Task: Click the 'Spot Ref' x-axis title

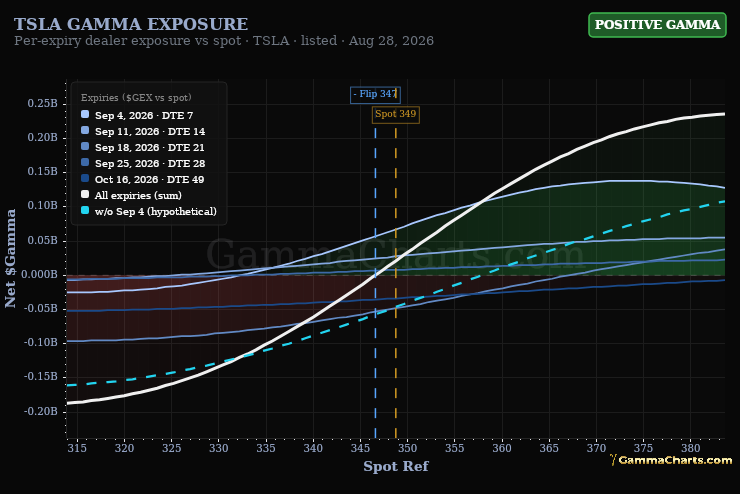Action: pyautogui.click(x=395, y=467)
